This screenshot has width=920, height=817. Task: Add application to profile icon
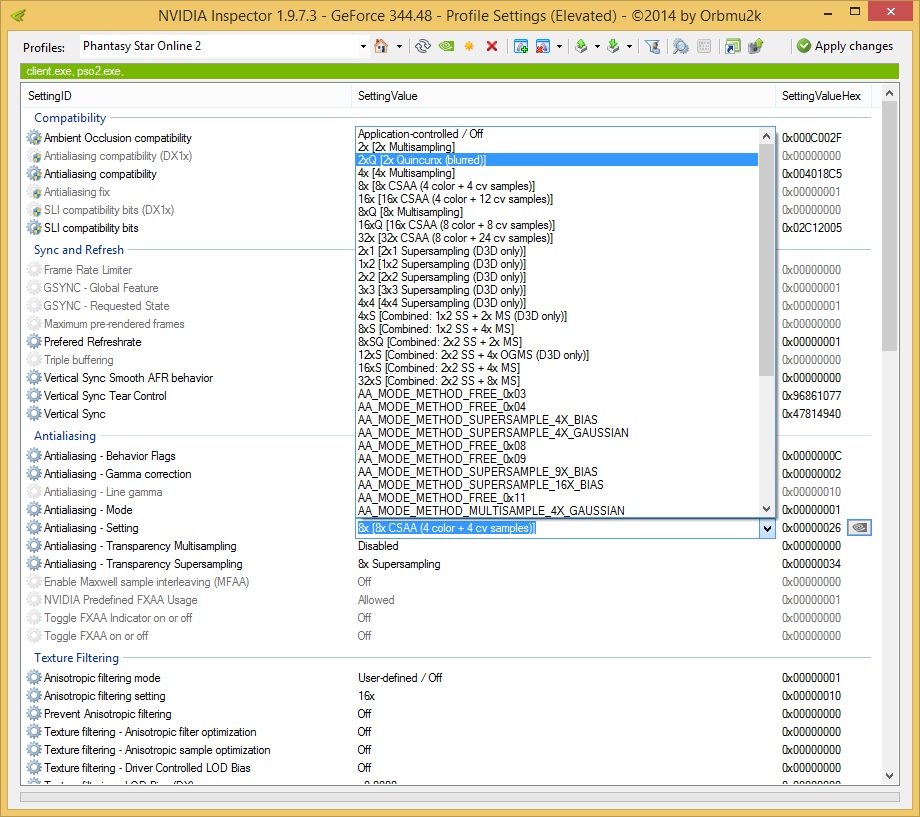[x=520, y=46]
